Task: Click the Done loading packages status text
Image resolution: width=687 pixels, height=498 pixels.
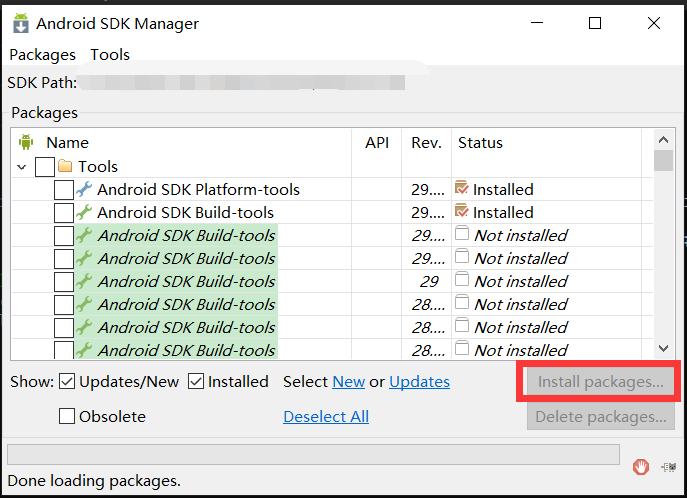Action: coord(94,480)
